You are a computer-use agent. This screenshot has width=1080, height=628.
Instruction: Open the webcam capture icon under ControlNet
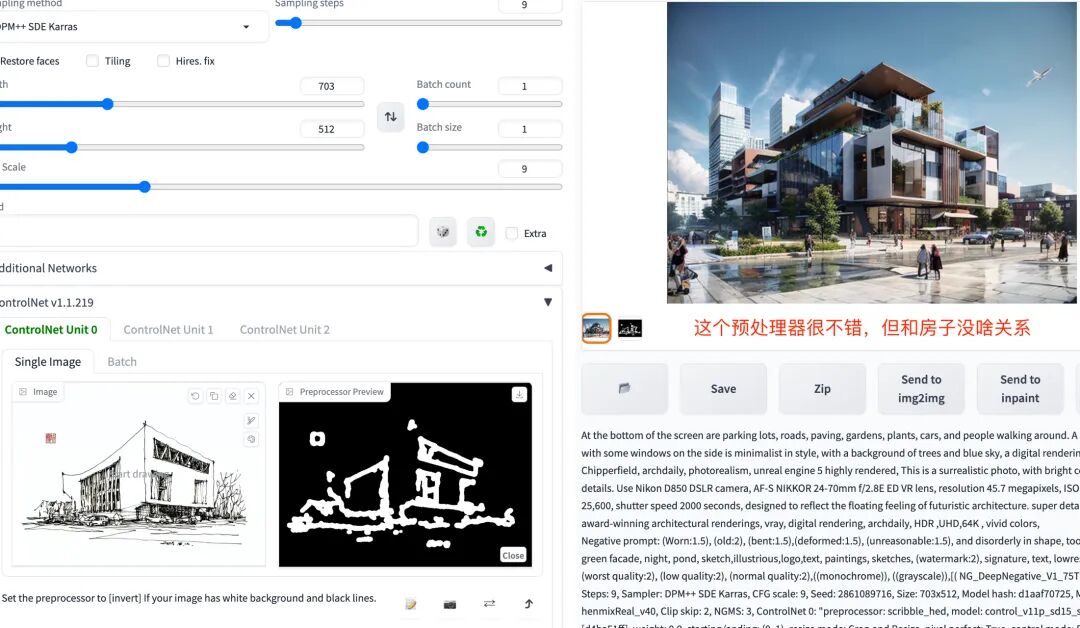tap(449, 604)
